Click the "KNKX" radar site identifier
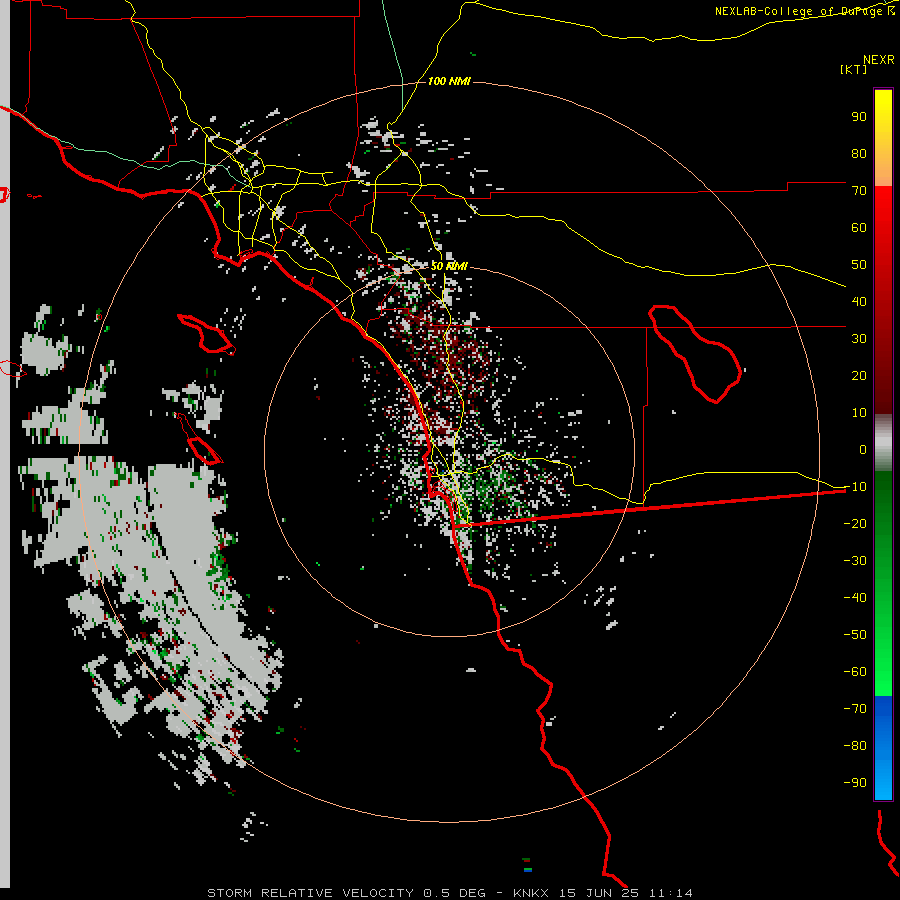The height and width of the screenshot is (900, 900). 531,893
